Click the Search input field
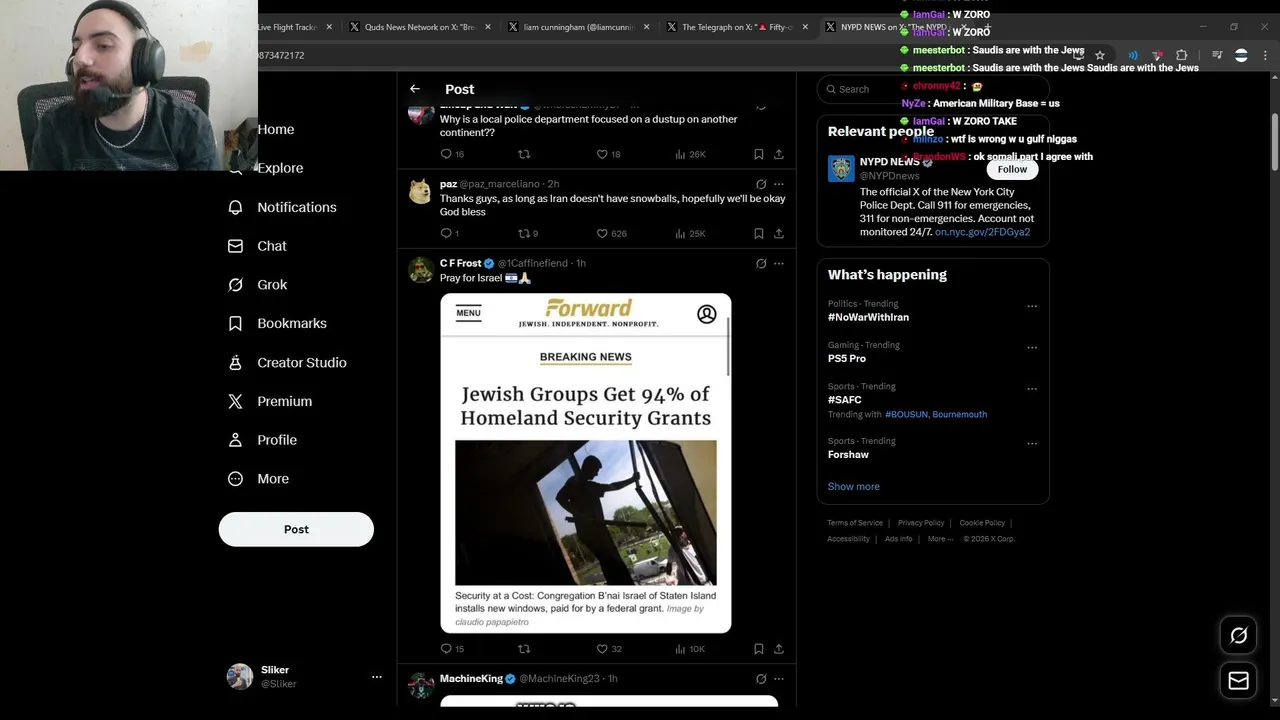This screenshot has width=1280, height=720. 933,89
